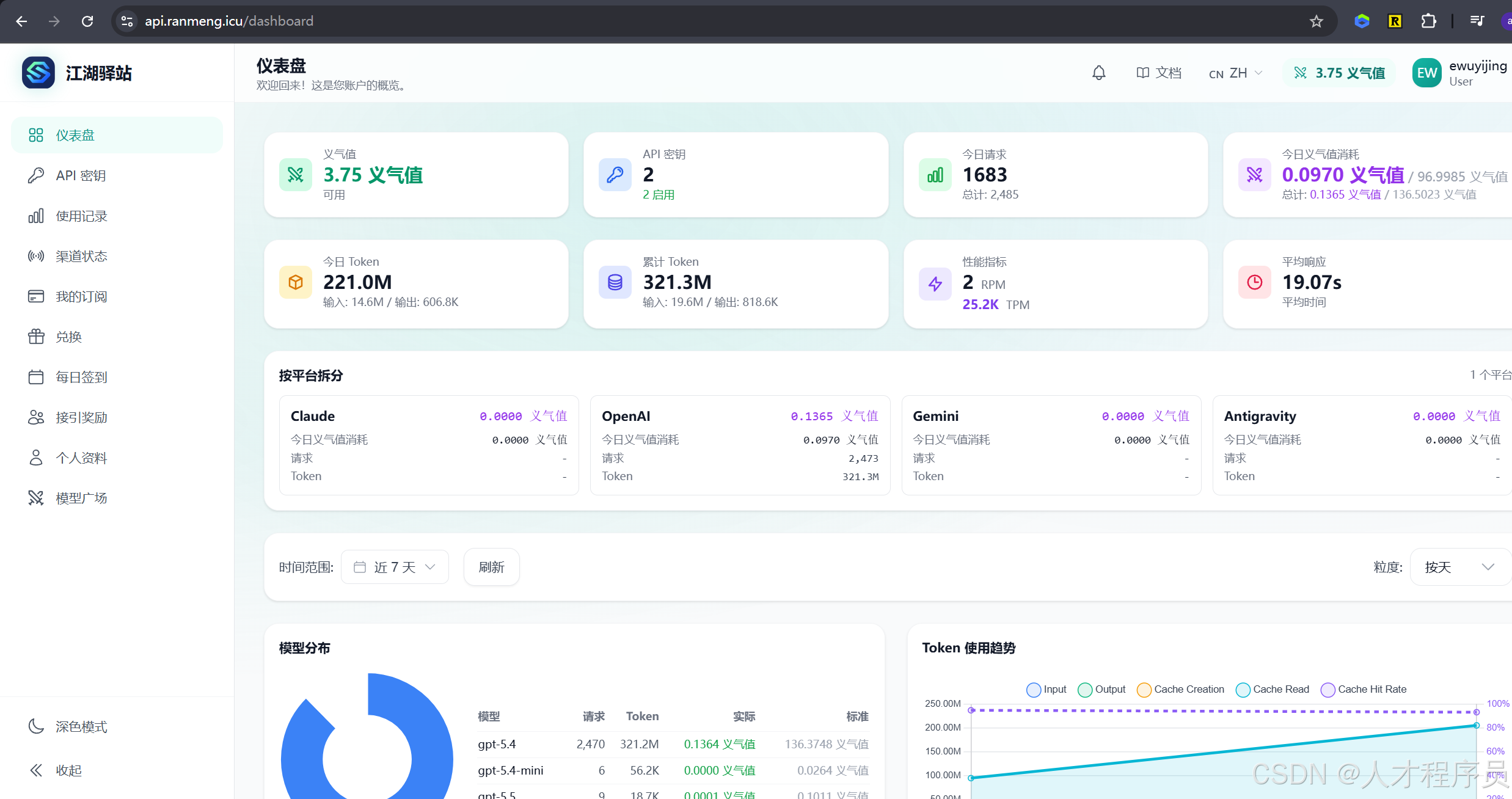Screen dimensions: 1512x799
Task: Open 仪表盘 in the sidebar
Action: pos(117,135)
